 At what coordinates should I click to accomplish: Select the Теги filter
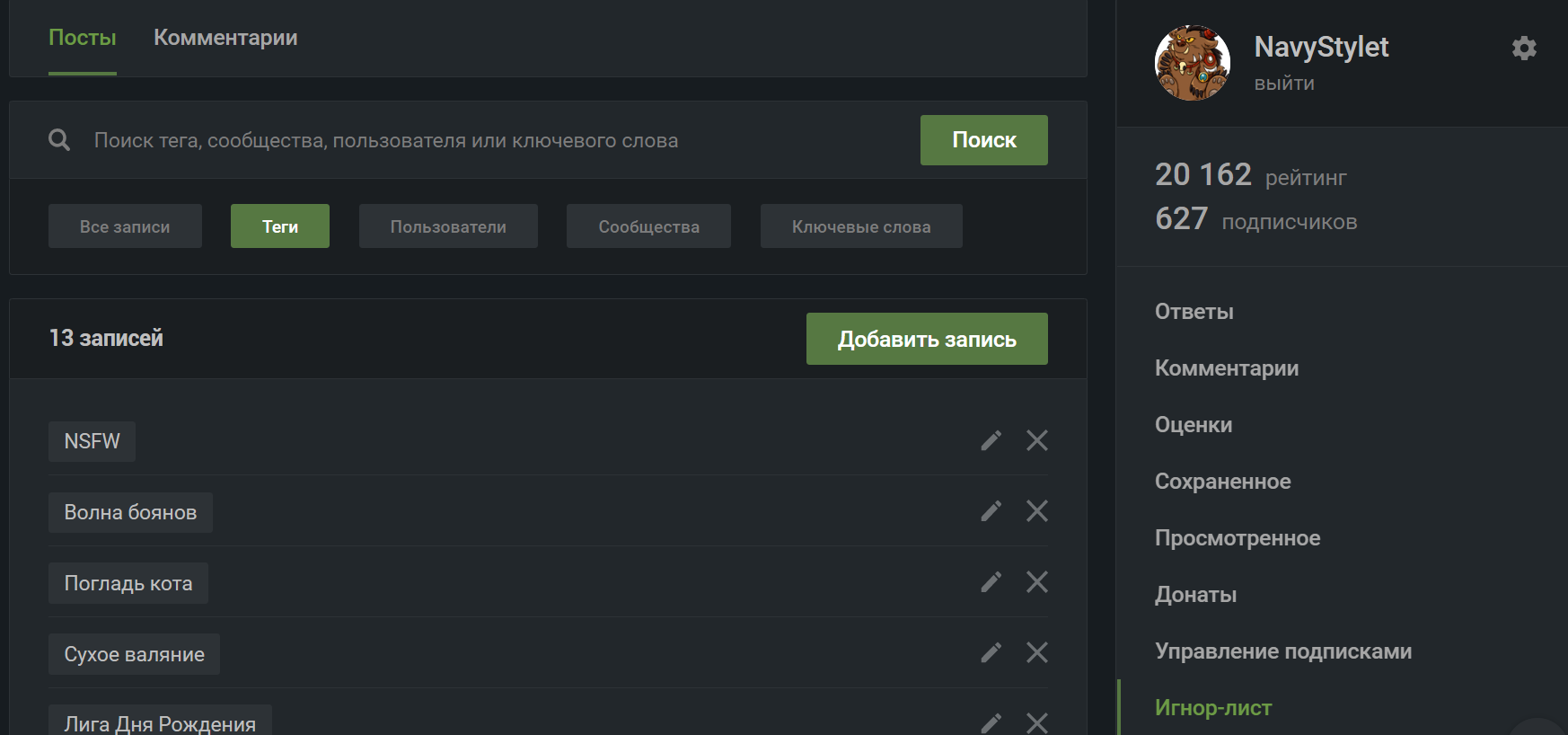click(280, 226)
